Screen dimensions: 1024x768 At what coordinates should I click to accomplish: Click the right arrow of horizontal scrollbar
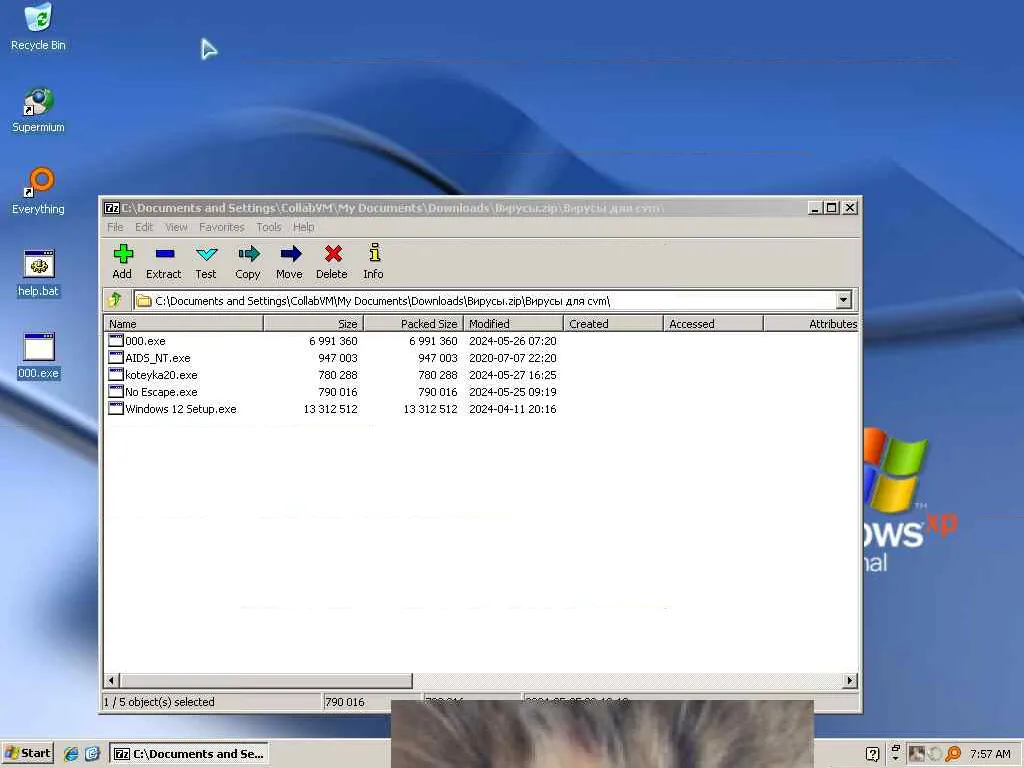pyautogui.click(x=850, y=680)
